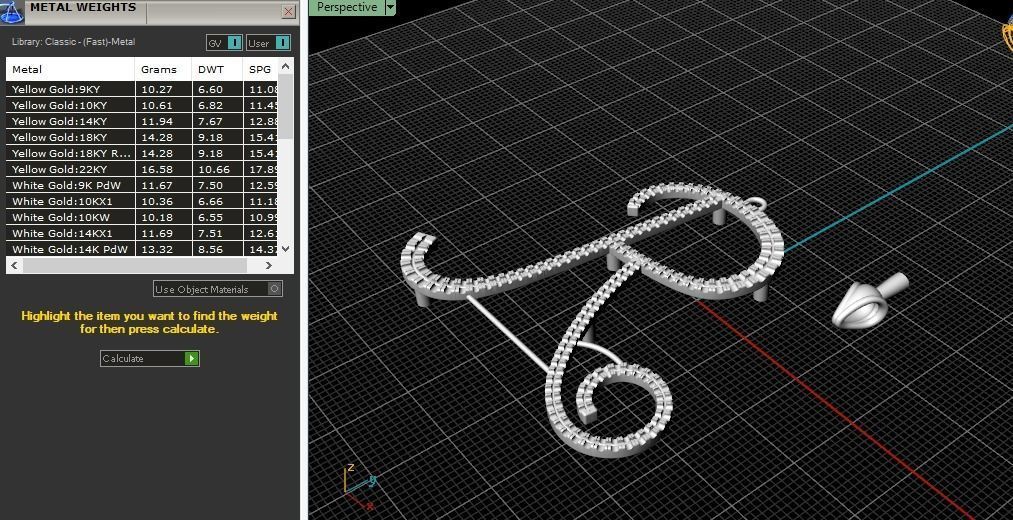The height and width of the screenshot is (520, 1013).
Task: Select the Yellow Gold:14KY row
Action: tap(143, 121)
